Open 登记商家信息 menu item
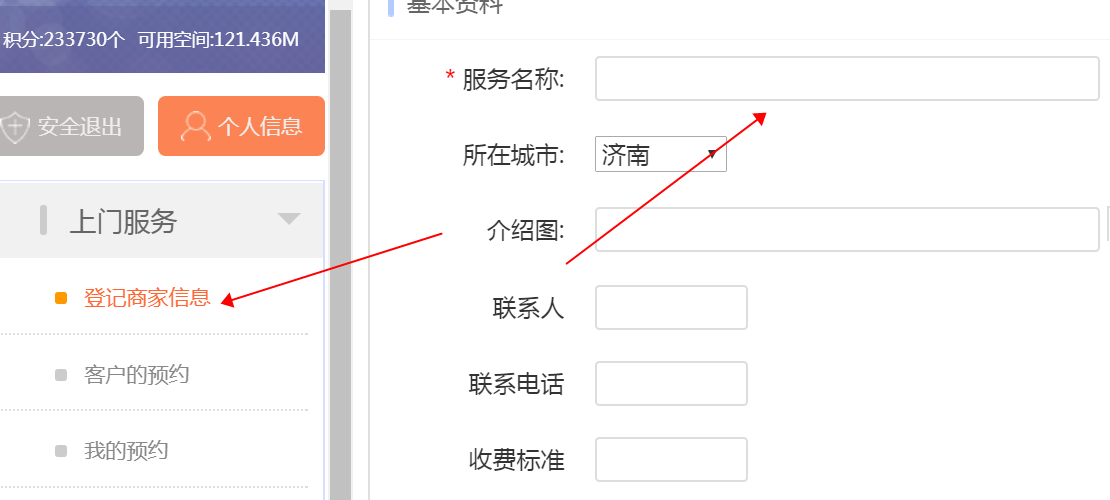 [147, 297]
